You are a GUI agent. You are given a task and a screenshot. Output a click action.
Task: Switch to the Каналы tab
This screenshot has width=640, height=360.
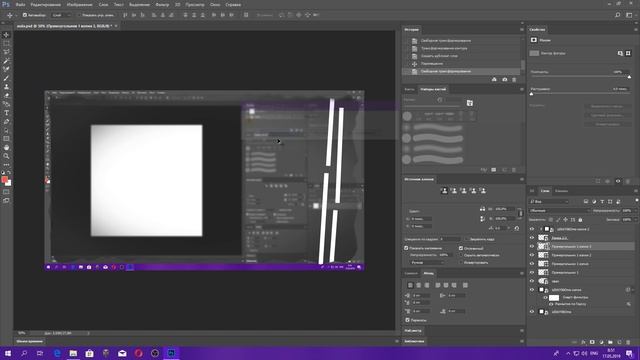pos(561,191)
